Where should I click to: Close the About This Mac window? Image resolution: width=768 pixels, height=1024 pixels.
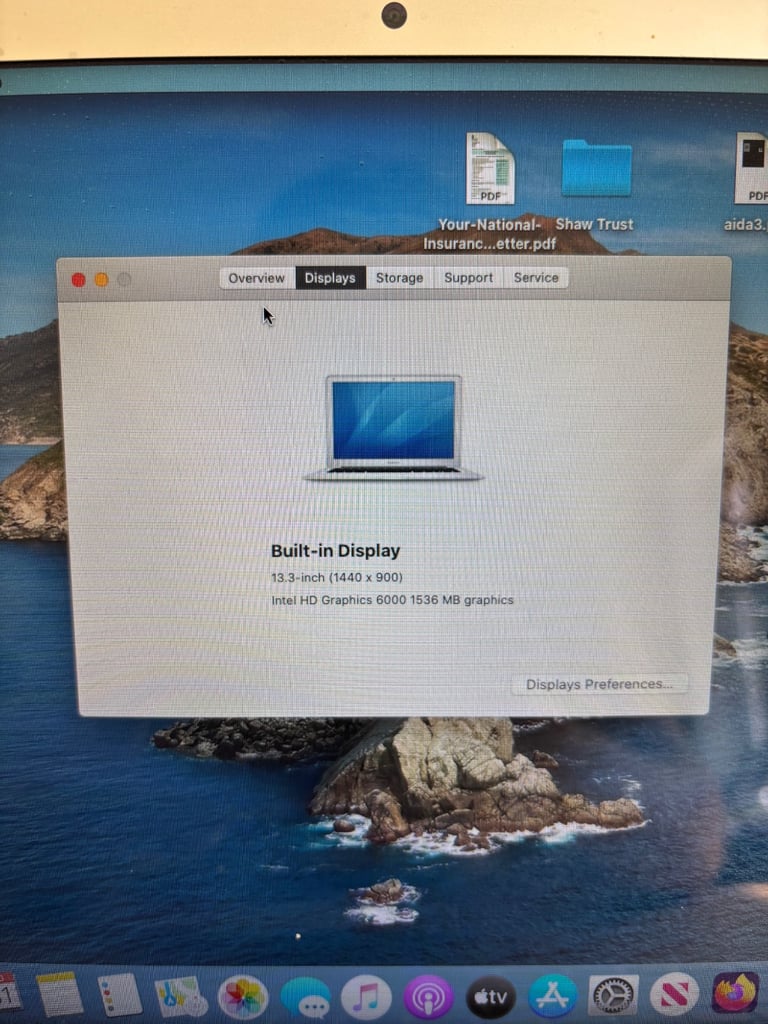(x=78, y=280)
